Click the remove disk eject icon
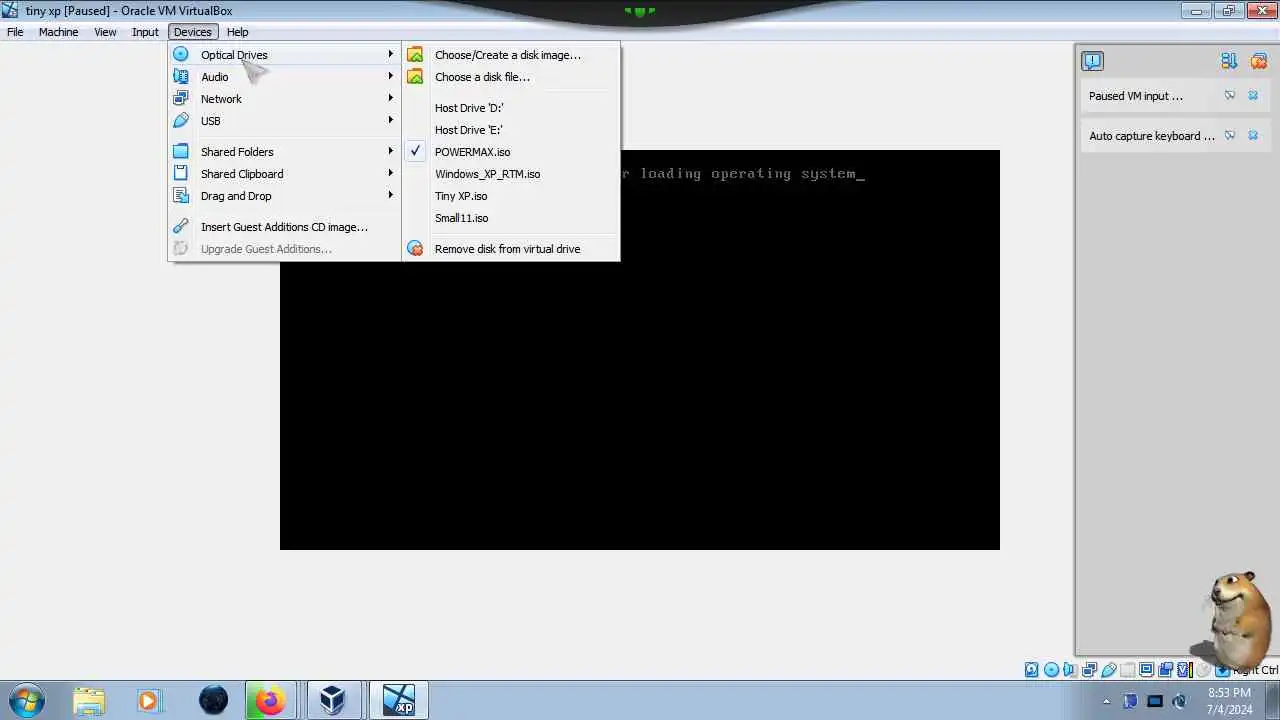 [x=415, y=249]
